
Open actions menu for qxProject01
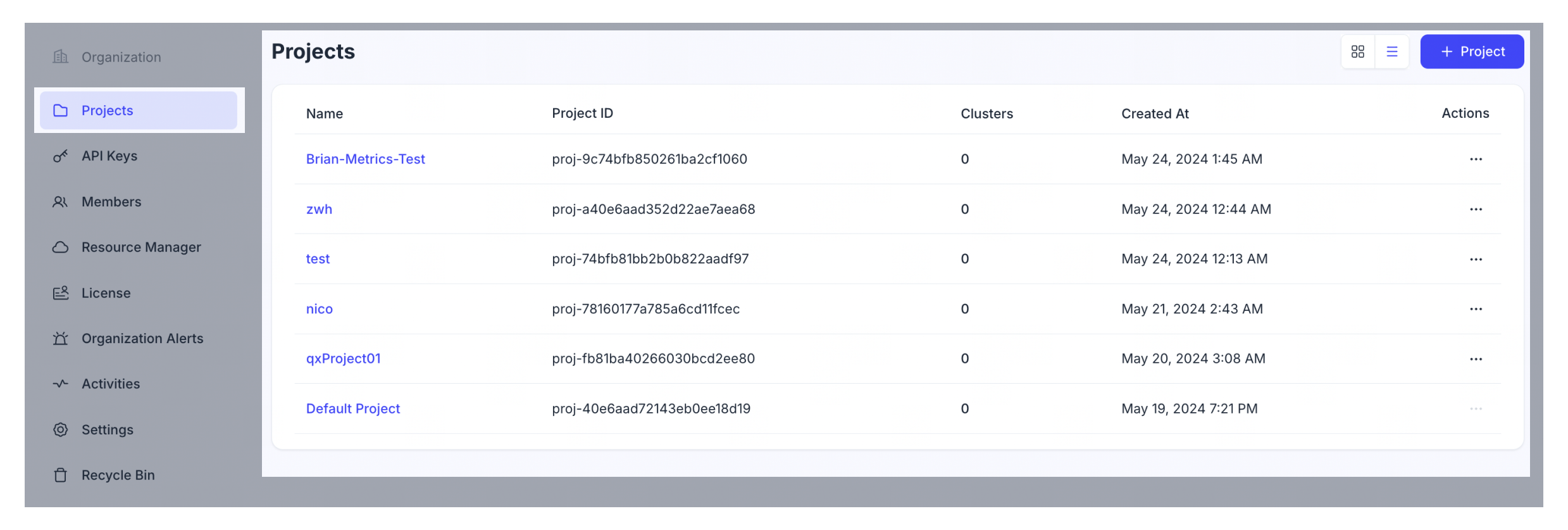(x=1476, y=359)
